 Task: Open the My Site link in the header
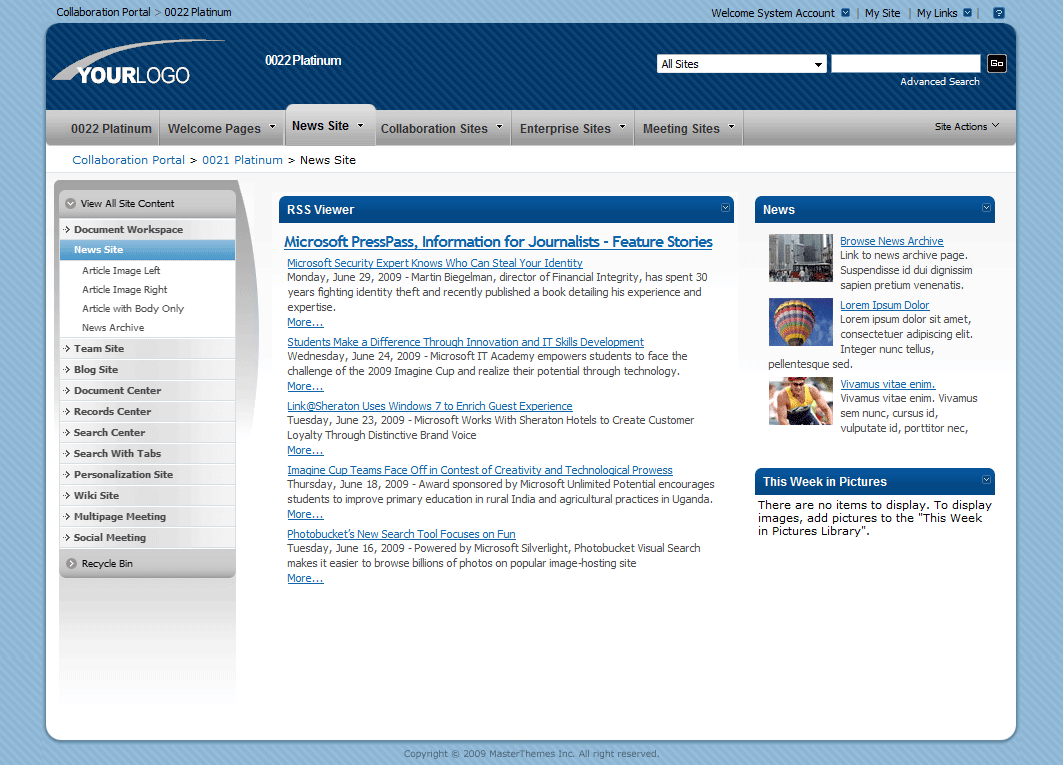click(882, 12)
